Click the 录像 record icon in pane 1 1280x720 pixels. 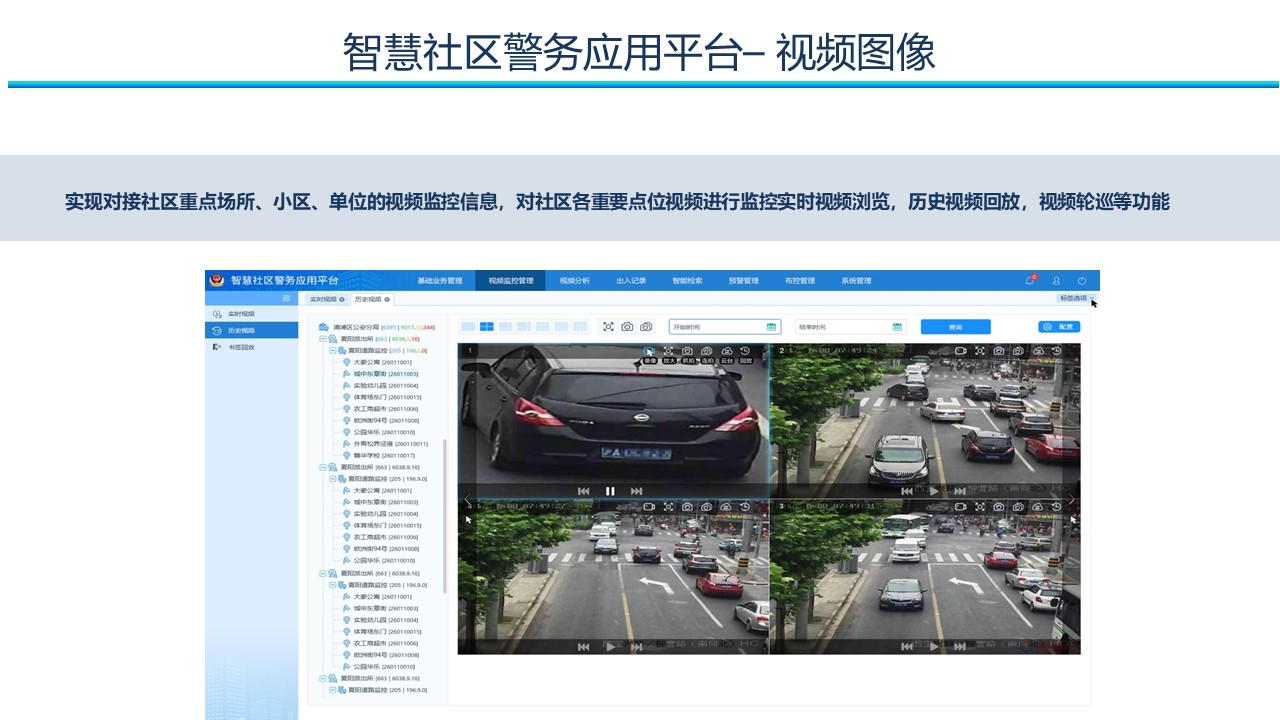coord(650,352)
